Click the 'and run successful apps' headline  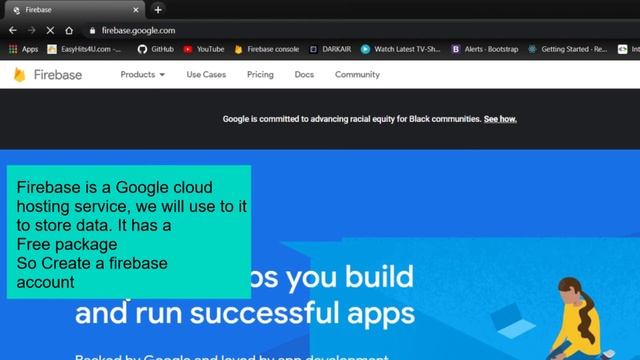[x=245, y=313]
